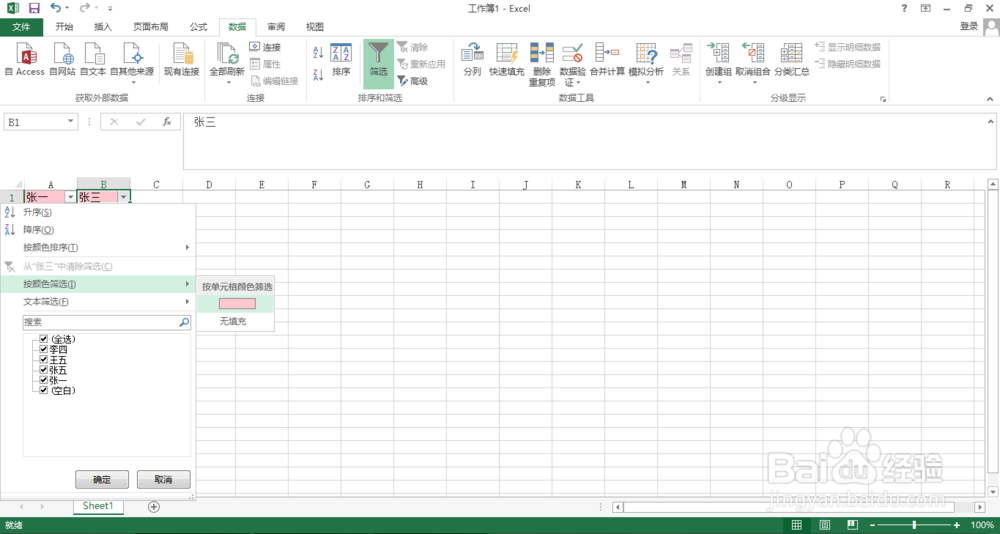
Task: Toggle the 筛选 filter funnel button
Action: [x=379, y=63]
